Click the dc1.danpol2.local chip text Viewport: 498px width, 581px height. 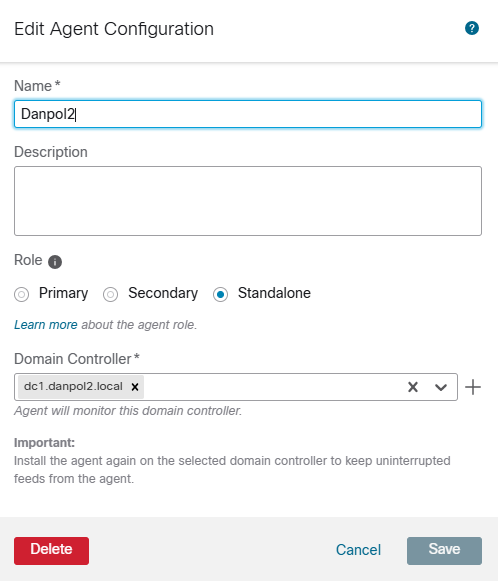pyautogui.click(x=73, y=386)
